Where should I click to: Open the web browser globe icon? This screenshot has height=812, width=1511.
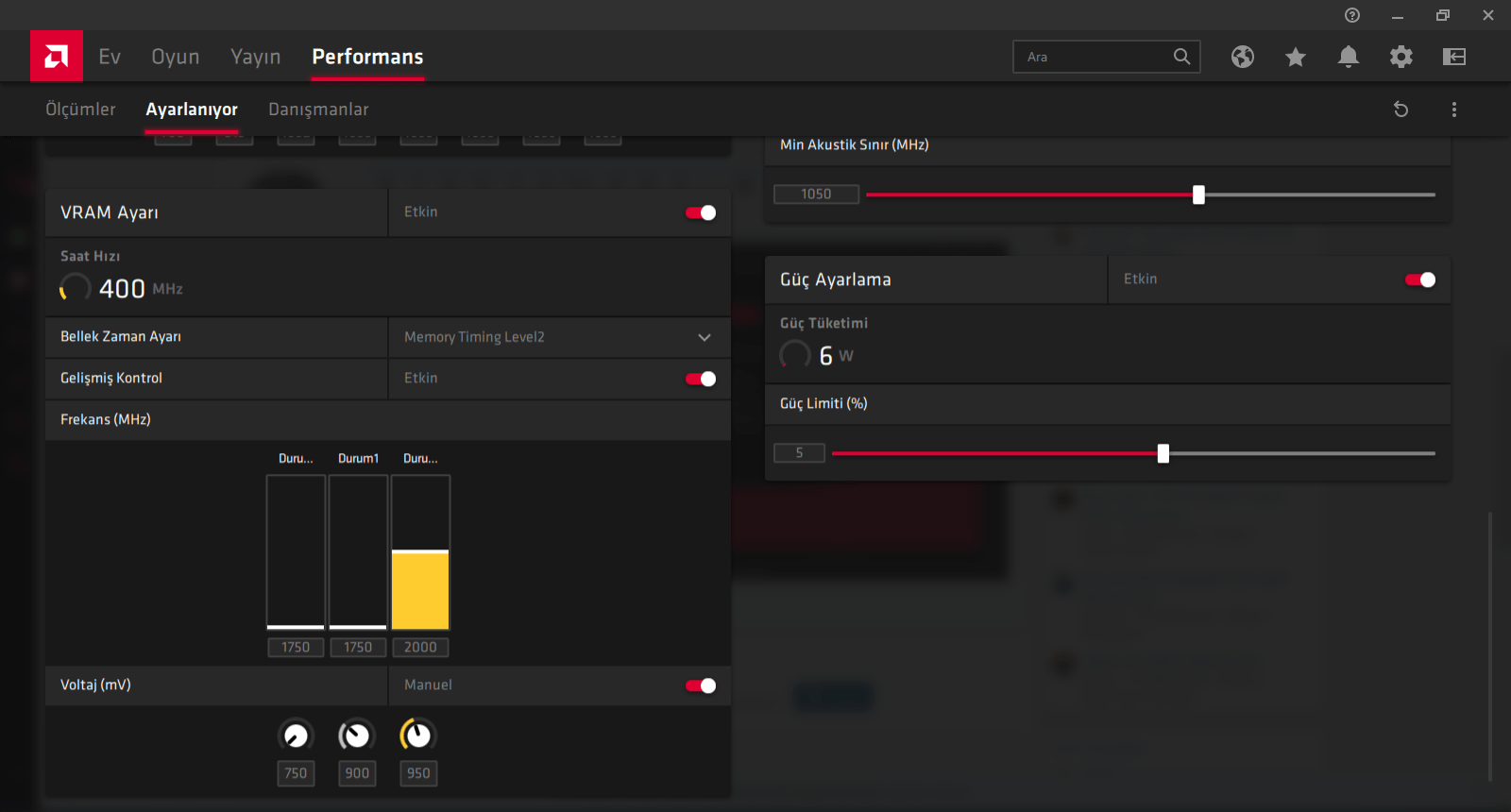click(x=1243, y=57)
